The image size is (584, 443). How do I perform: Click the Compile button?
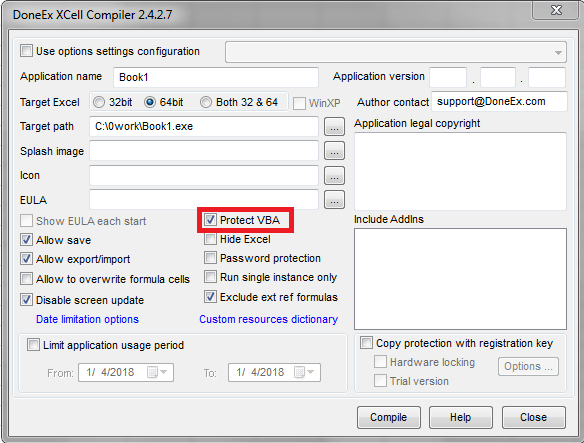(388, 417)
